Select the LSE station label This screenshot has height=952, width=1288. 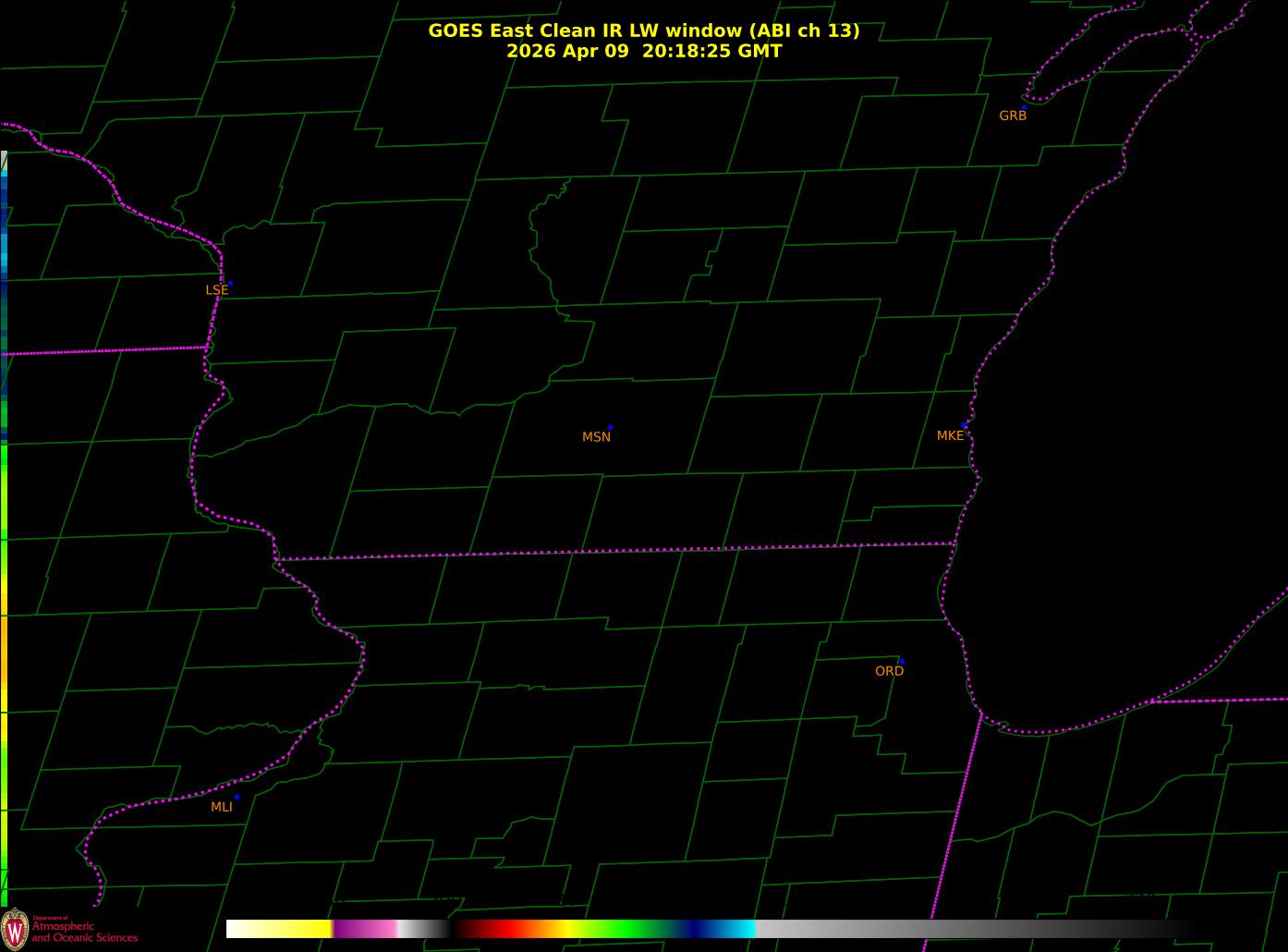pos(216,290)
